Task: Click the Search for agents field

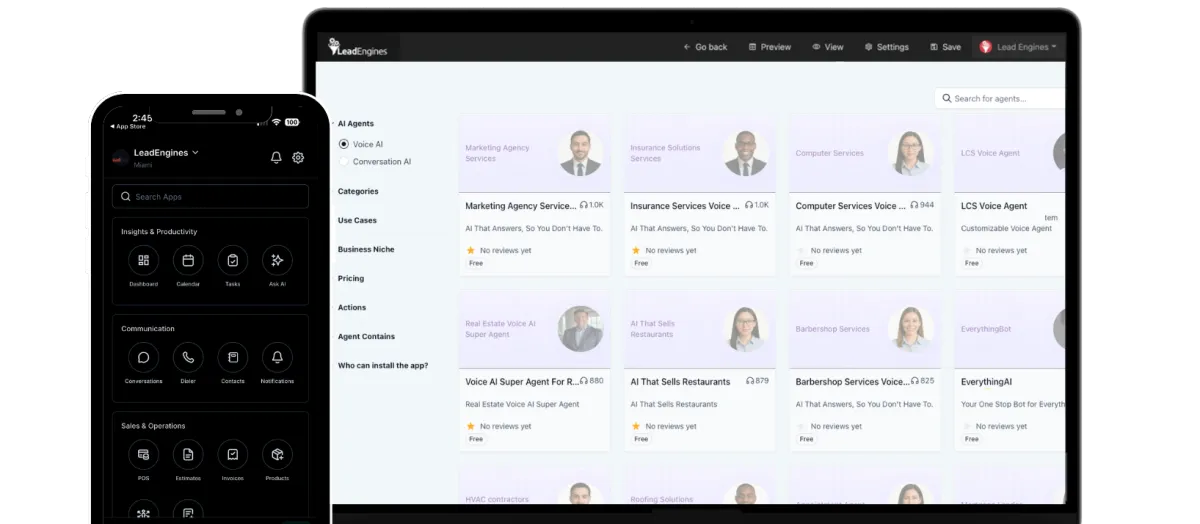Action: (x=1000, y=98)
